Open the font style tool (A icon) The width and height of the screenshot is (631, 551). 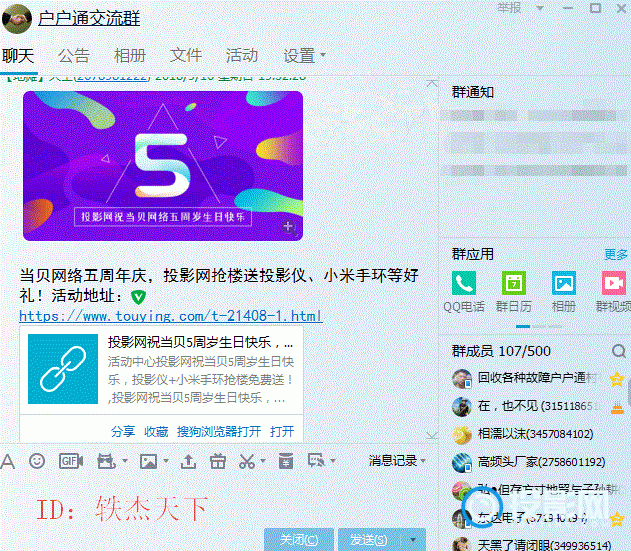pyautogui.click(x=8, y=461)
